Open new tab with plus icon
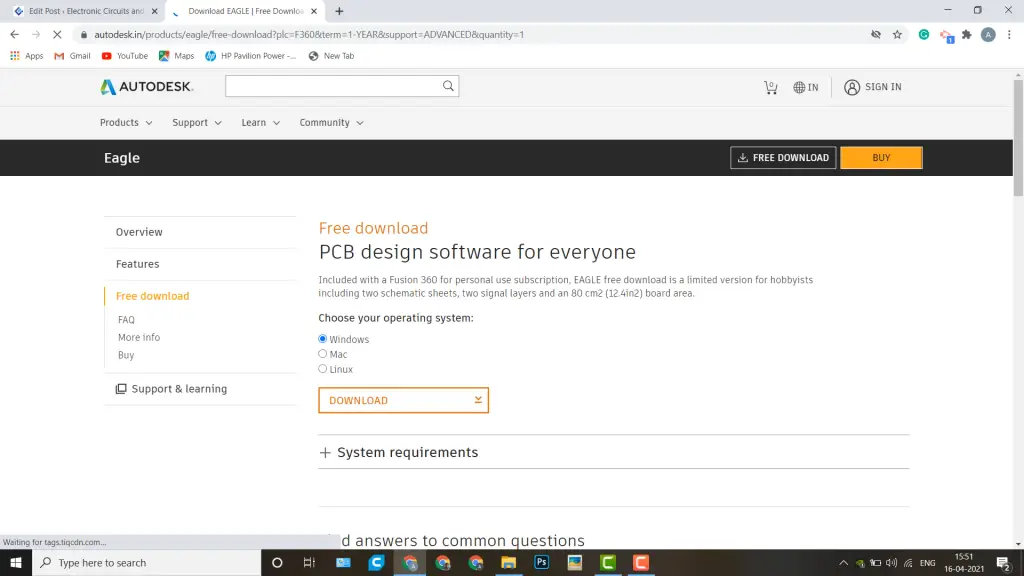The width and height of the screenshot is (1024, 576). pyautogui.click(x=339, y=11)
